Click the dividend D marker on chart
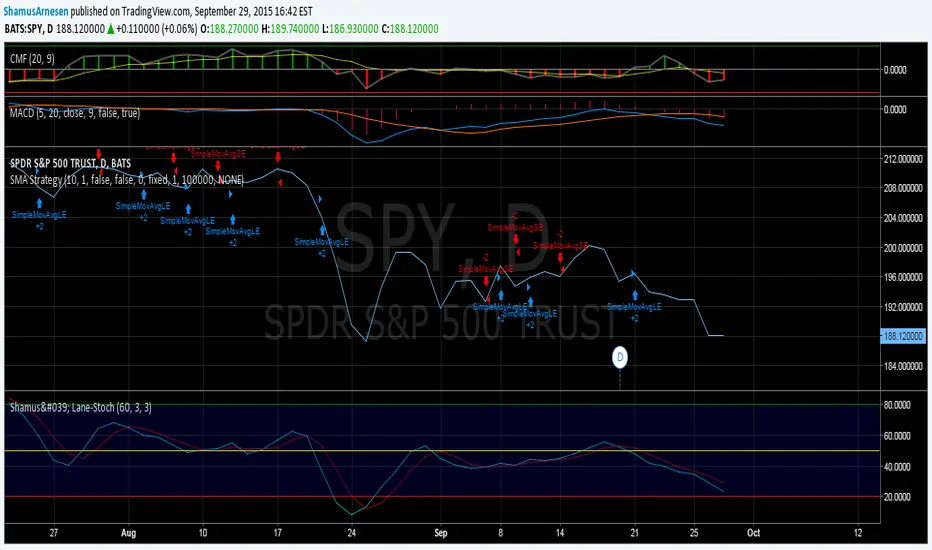Viewport: 932px width, 550px height. [620, 357]
